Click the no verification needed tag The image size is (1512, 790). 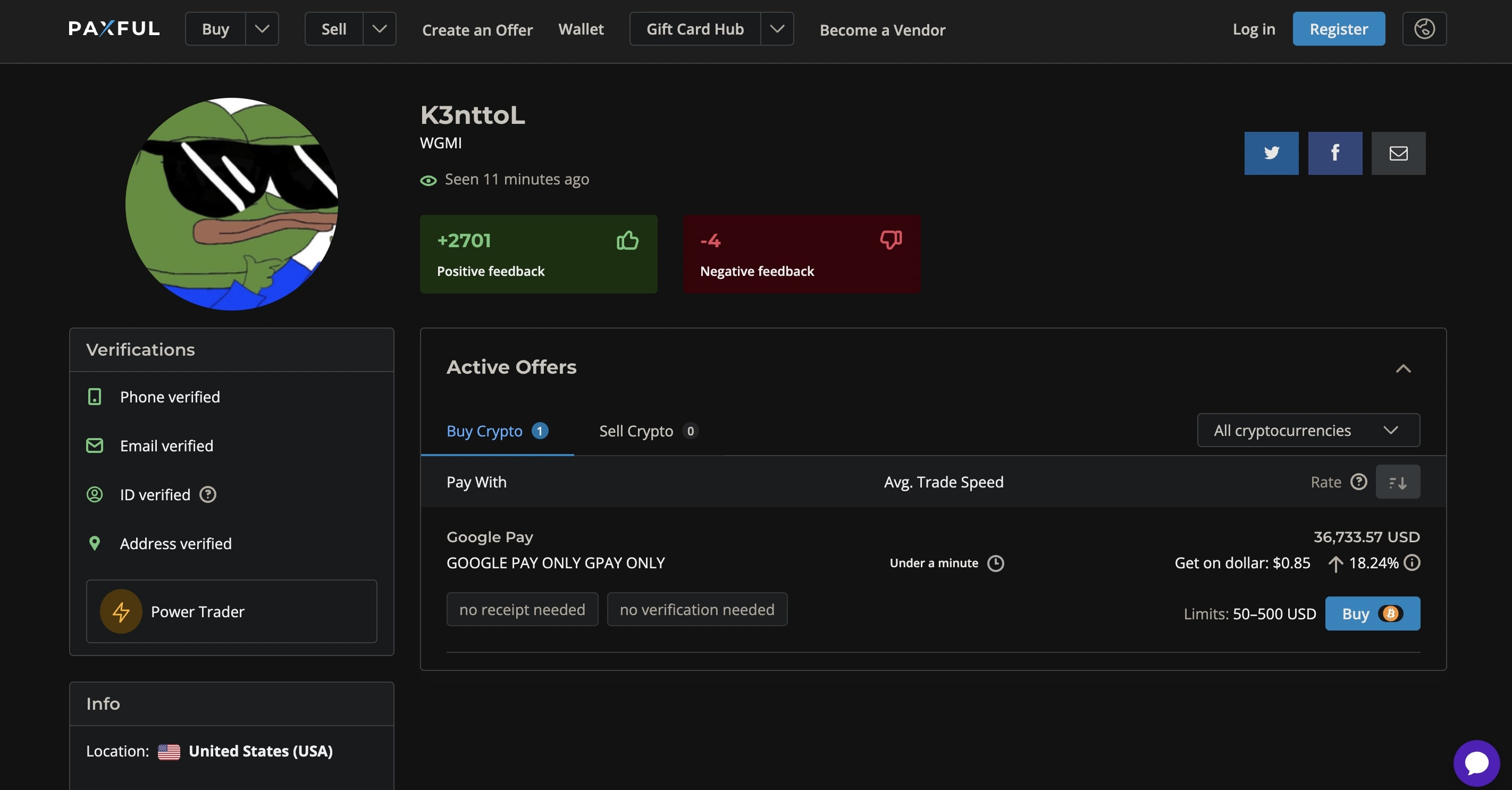[696, 609]
